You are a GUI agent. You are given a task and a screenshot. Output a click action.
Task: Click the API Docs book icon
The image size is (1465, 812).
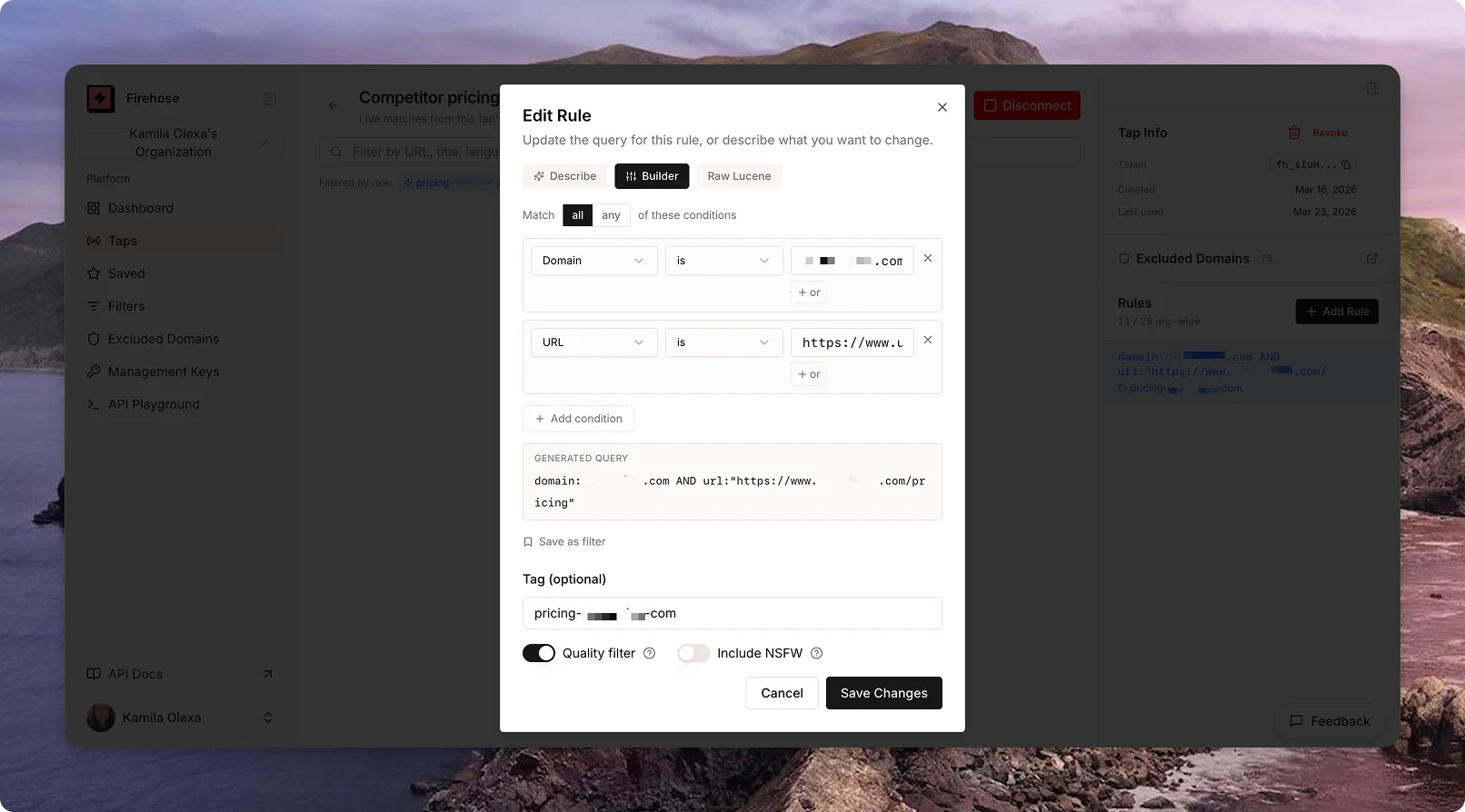[x=94, y=674]
